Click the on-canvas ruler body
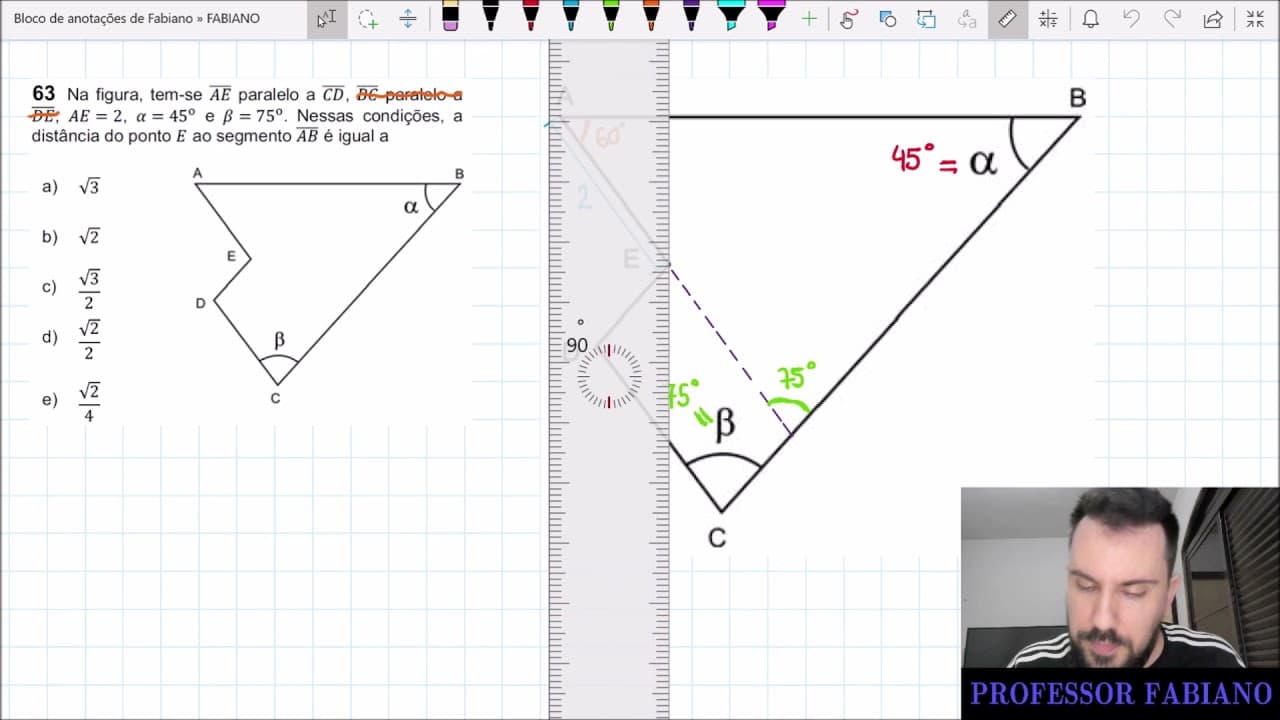The image size is (1280, 720). click(x=609, y=380)
